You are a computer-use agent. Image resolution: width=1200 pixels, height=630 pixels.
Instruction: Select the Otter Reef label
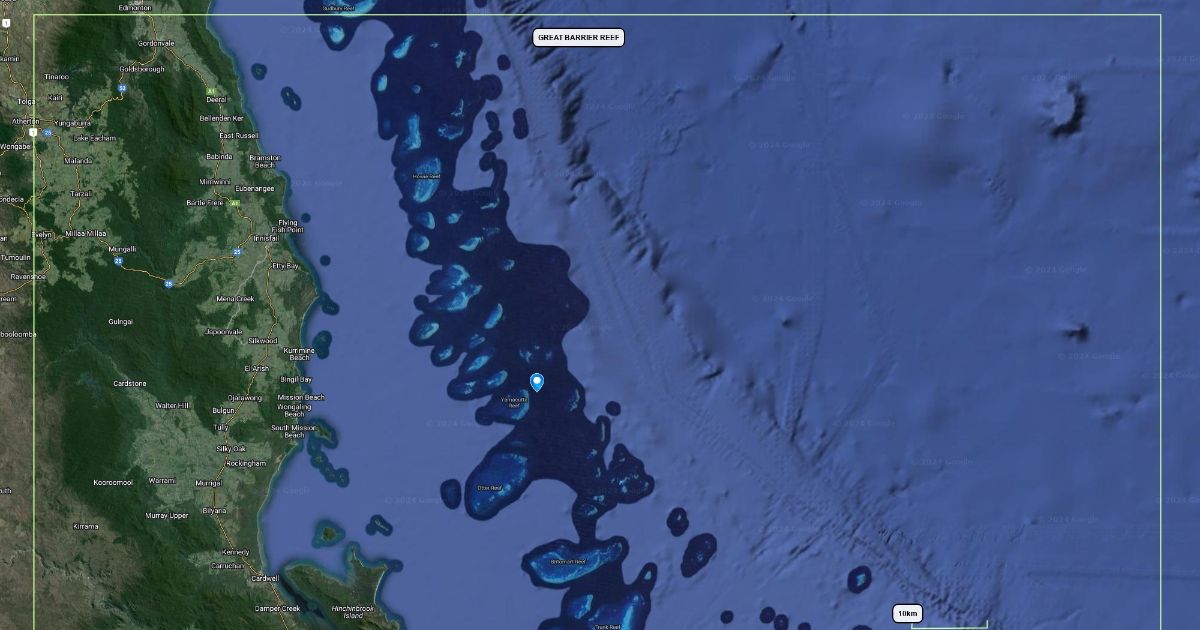click(489, 488)
